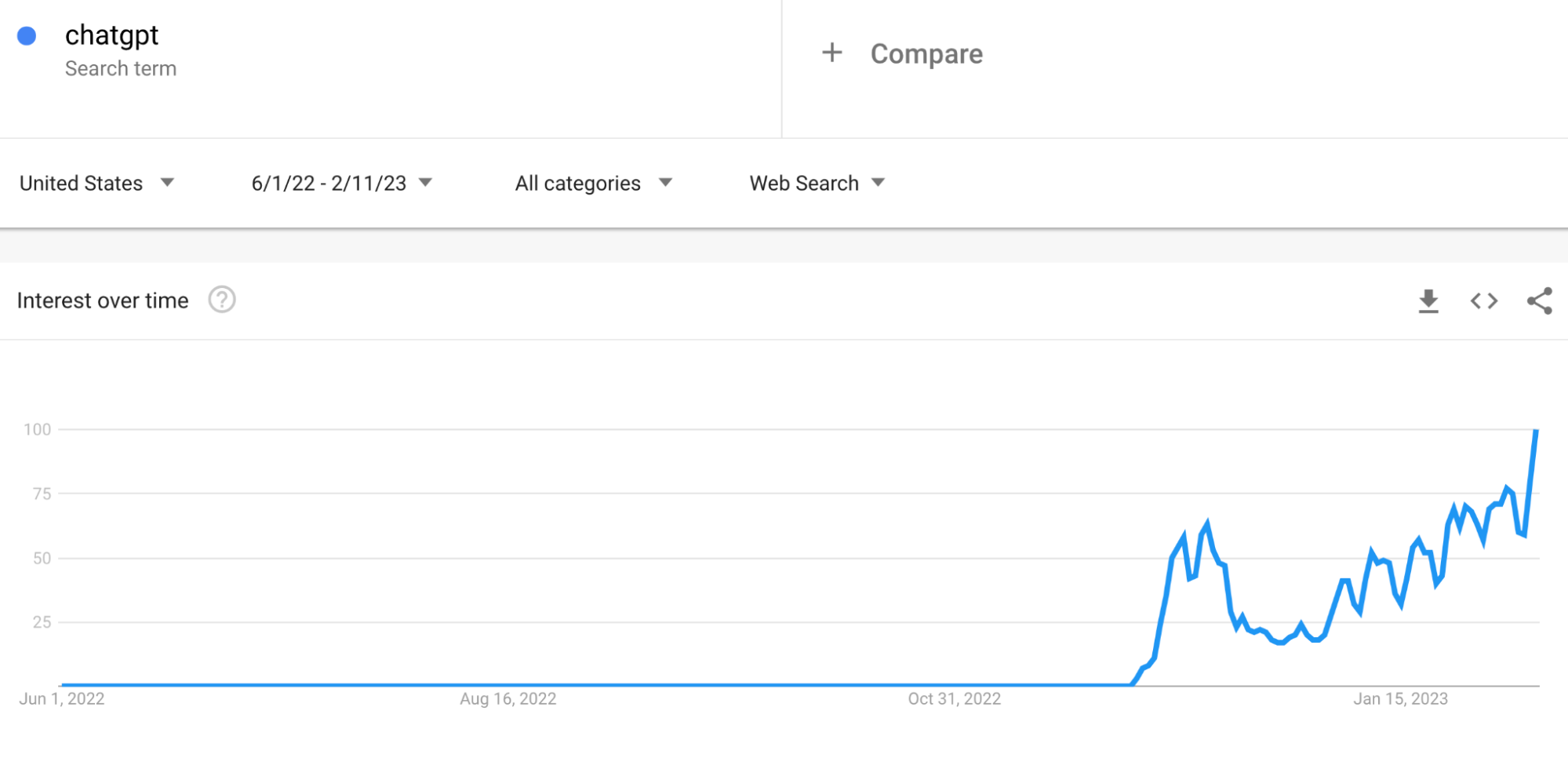Click the Aug 16, 2022 axis label
The height and width of the screenshot is (769, 1568).
(x=508, y=698)
